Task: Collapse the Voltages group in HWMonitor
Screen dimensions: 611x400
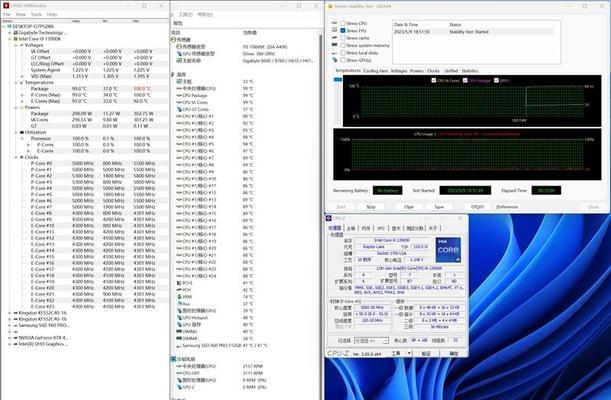Action: (16, 45)
